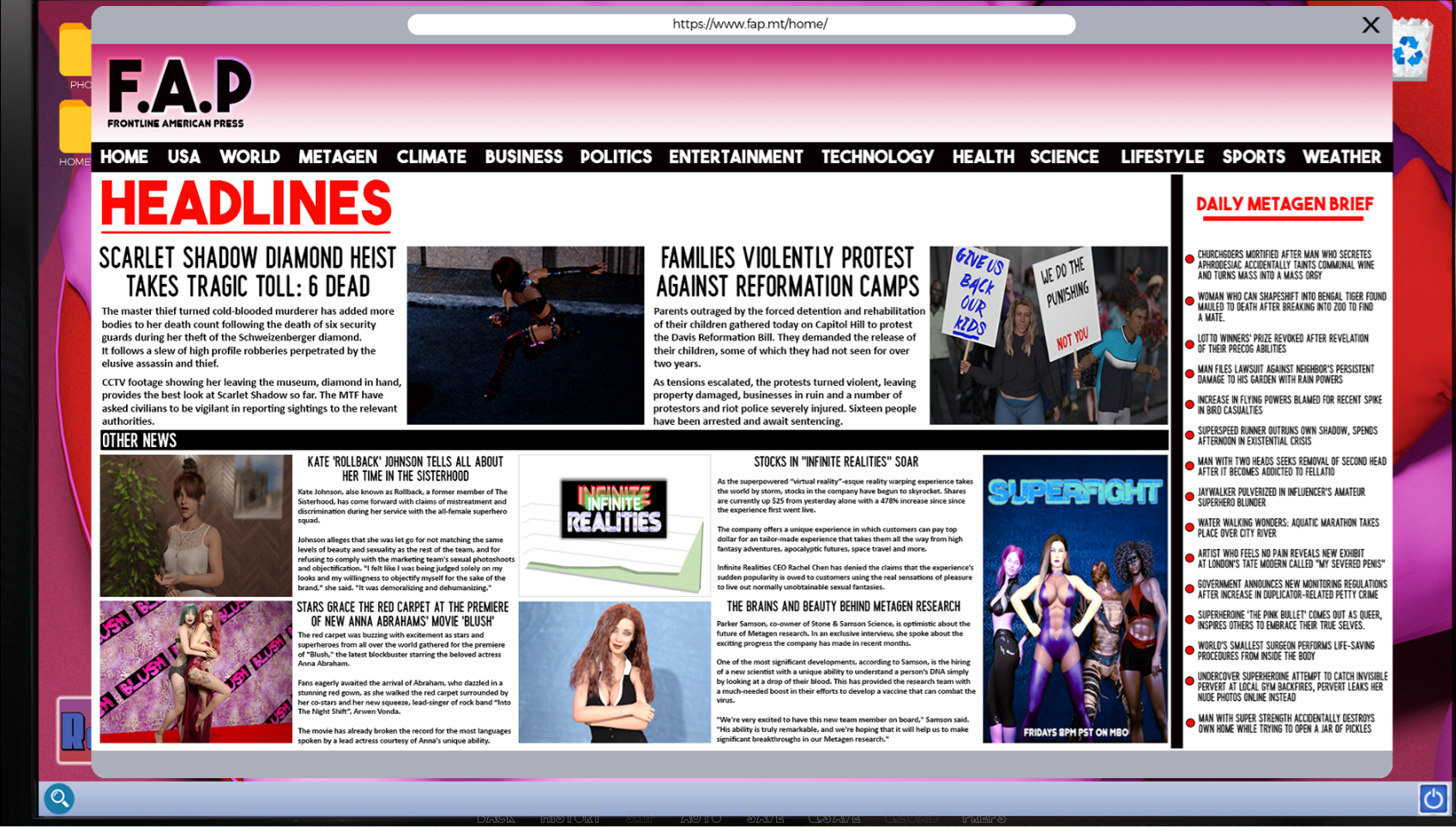Image resolution: width=1456 pixels, height=827 pixels.
Task: Select LIFESTYLE in the navigation bar
Action: click(x=1162, y=157)
